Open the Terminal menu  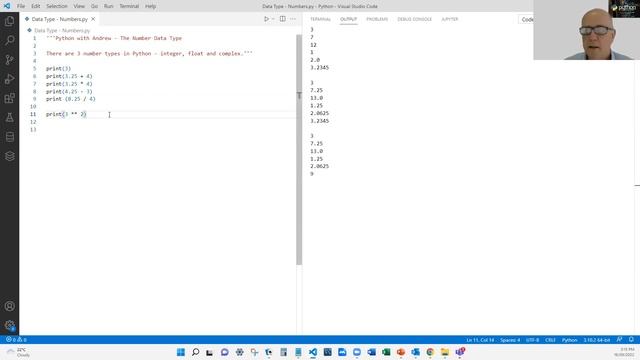(x=129, y=6)
